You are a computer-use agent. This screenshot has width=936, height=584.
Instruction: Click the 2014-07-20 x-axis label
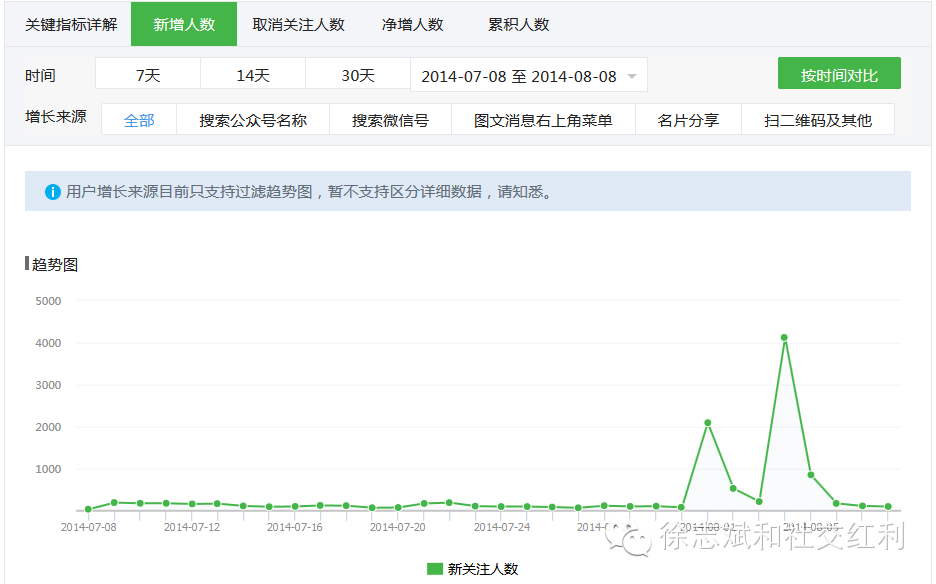(x=398, y=527)
